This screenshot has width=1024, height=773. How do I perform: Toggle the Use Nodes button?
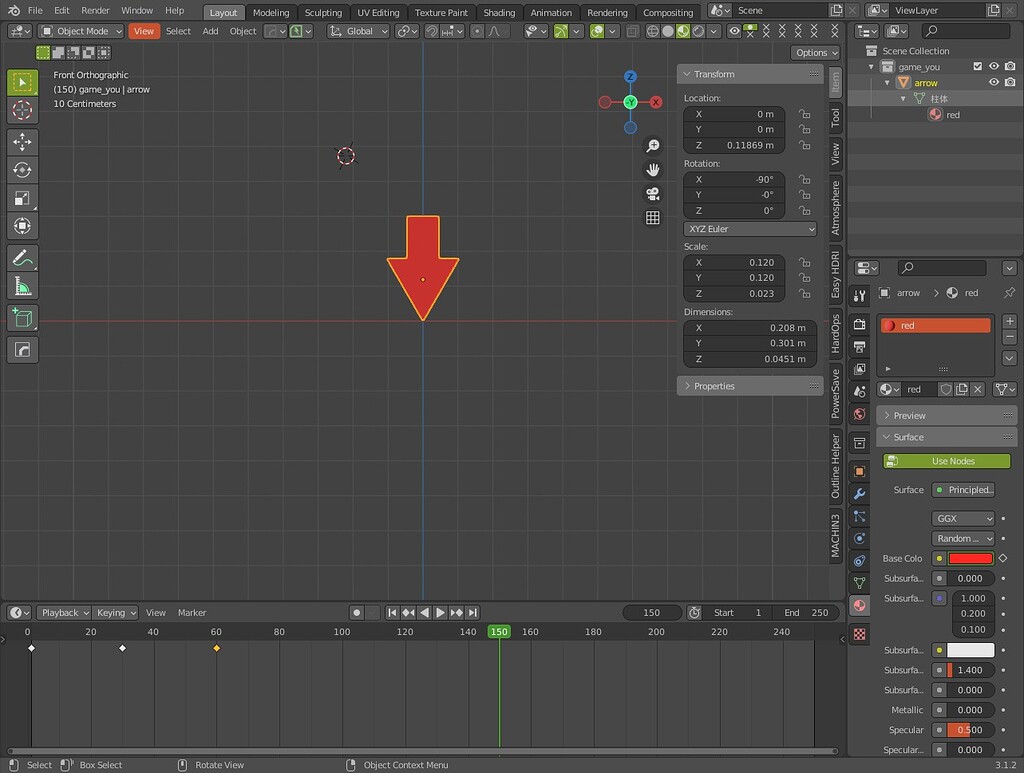click(x=946, y=461)
